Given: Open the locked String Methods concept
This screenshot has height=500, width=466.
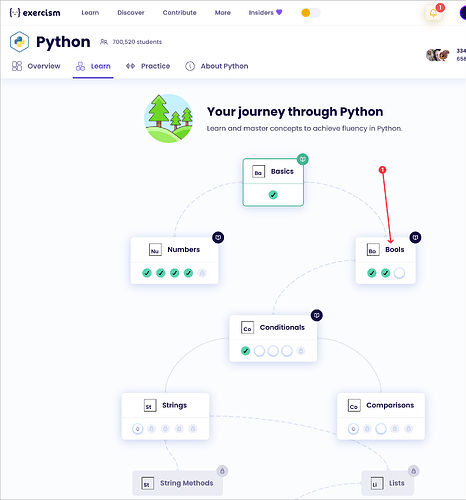Looking at the screenshot, I should (177, 483).
